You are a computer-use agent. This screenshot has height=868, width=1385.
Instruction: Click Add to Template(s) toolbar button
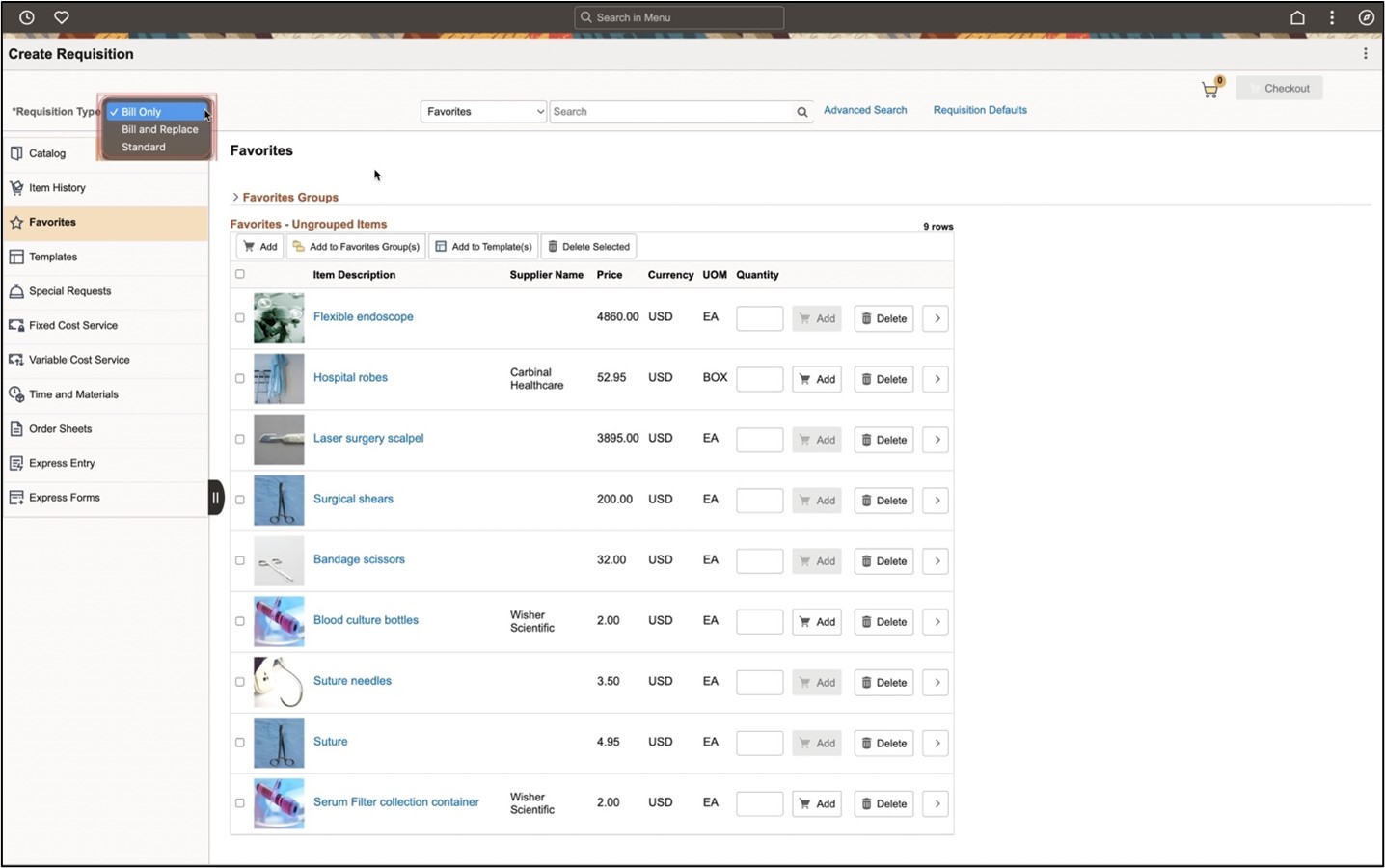pos(483,247)
